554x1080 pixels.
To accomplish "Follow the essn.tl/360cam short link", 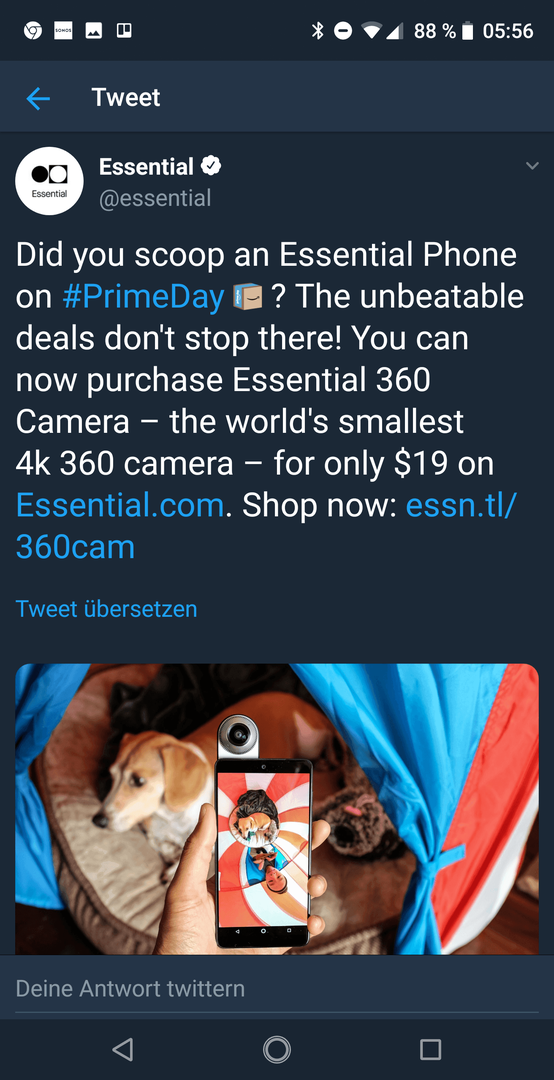I will click(x=266, y=526).
